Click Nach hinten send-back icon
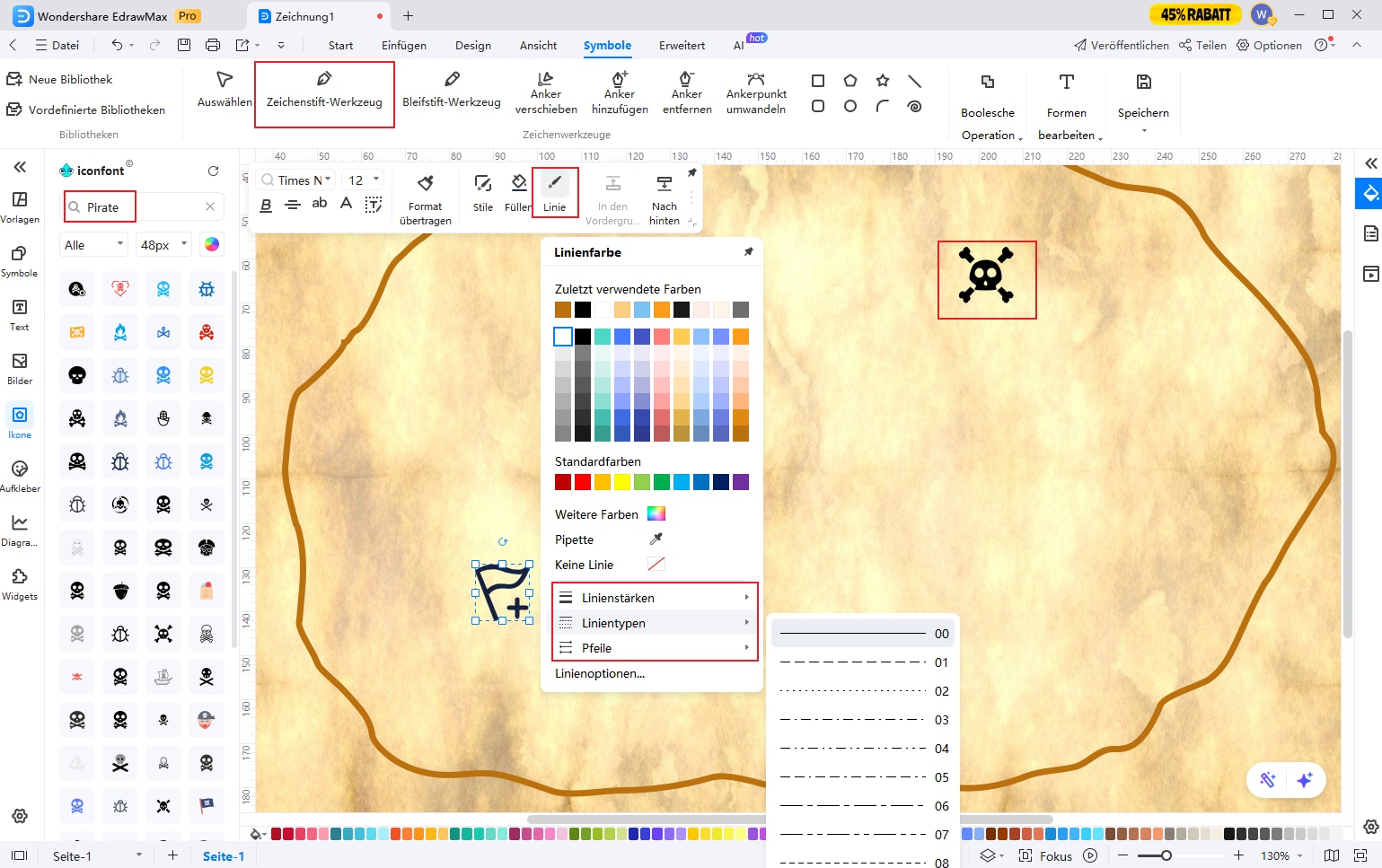The image size is (1382, 868). pyautogui.click(x=665, y=199)
